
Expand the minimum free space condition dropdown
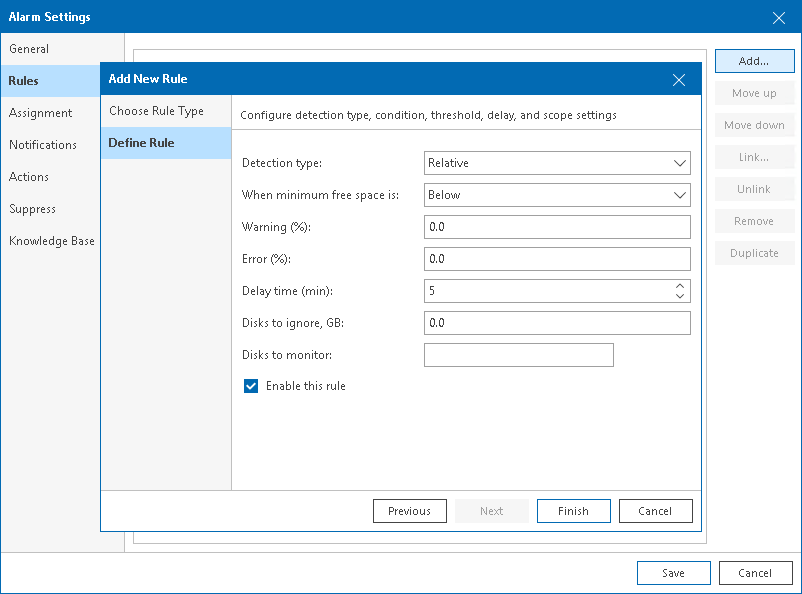pos(557,195)
